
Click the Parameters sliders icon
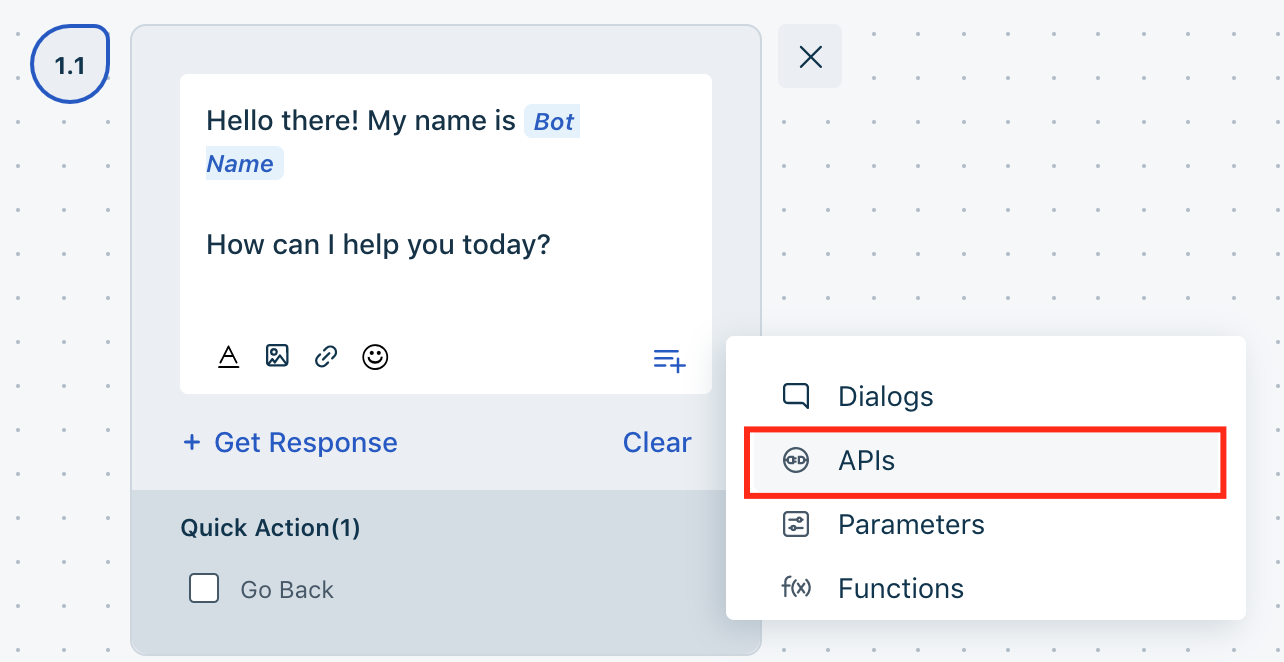797,523
